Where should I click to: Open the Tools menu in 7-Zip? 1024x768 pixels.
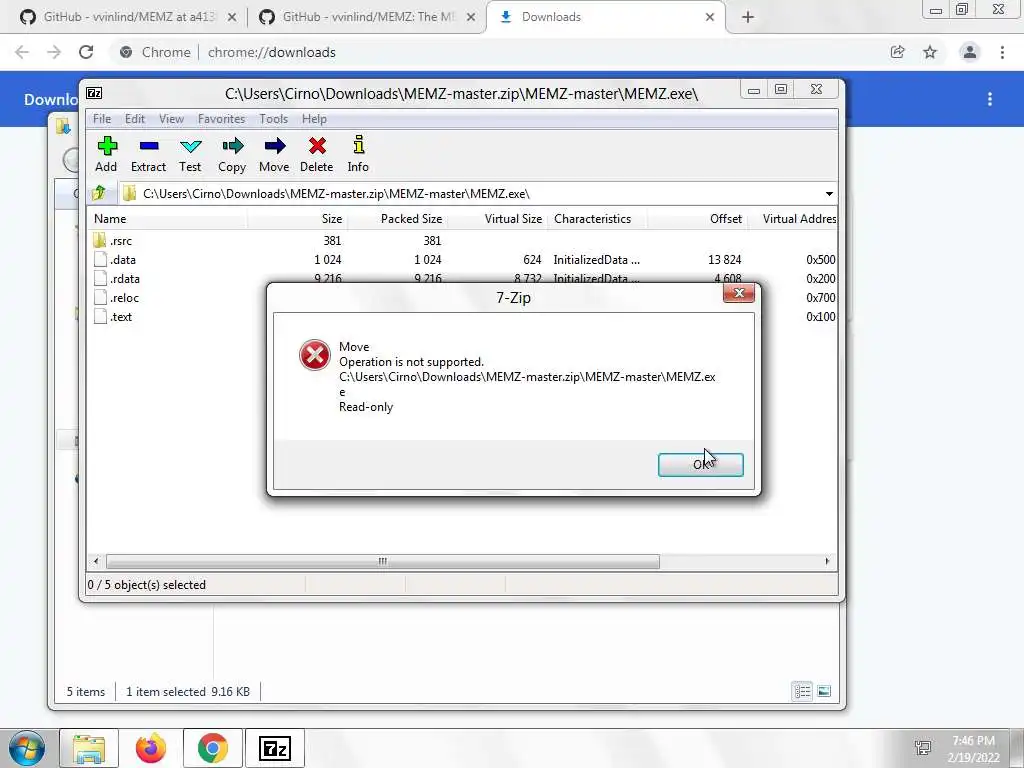(x=274, y=119)
